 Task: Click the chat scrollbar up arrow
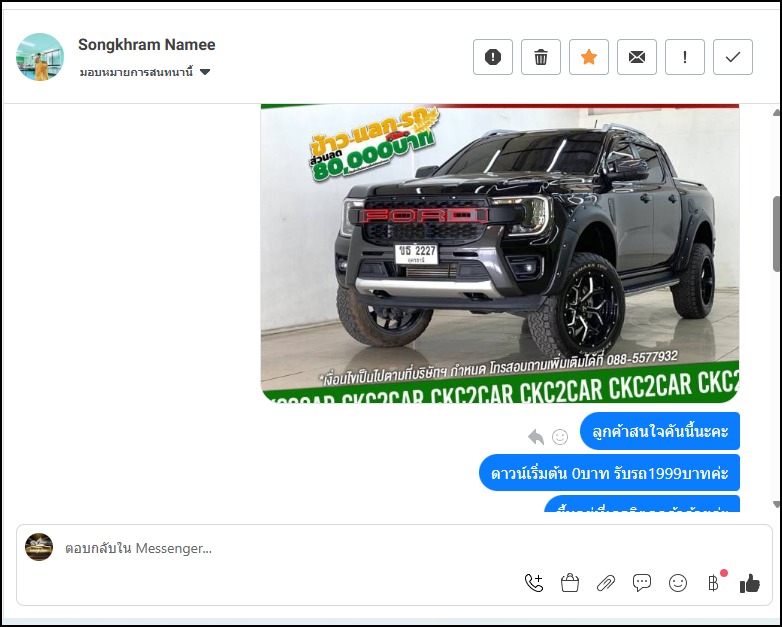777,113
